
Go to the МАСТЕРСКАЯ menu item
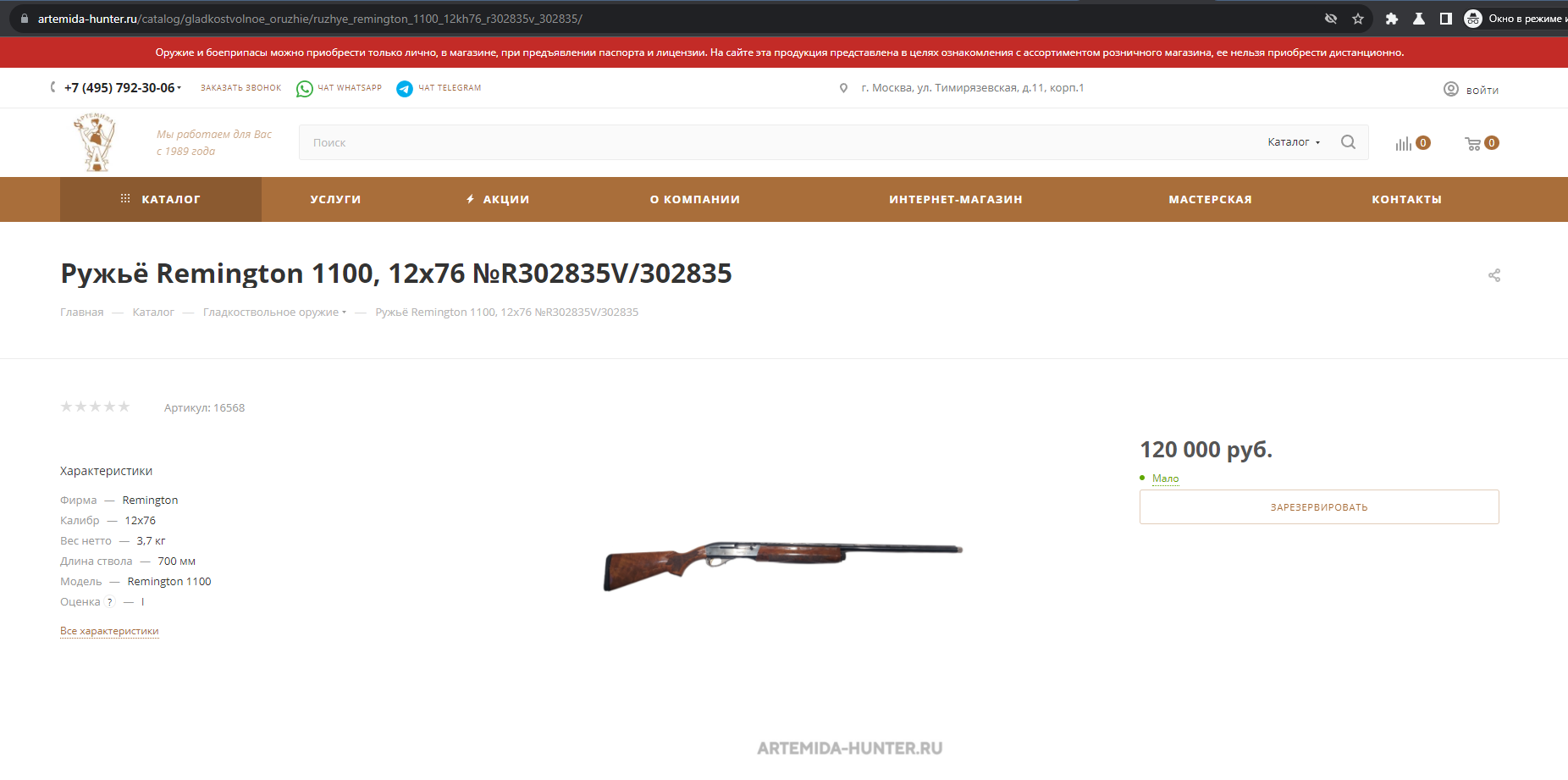1210,199
